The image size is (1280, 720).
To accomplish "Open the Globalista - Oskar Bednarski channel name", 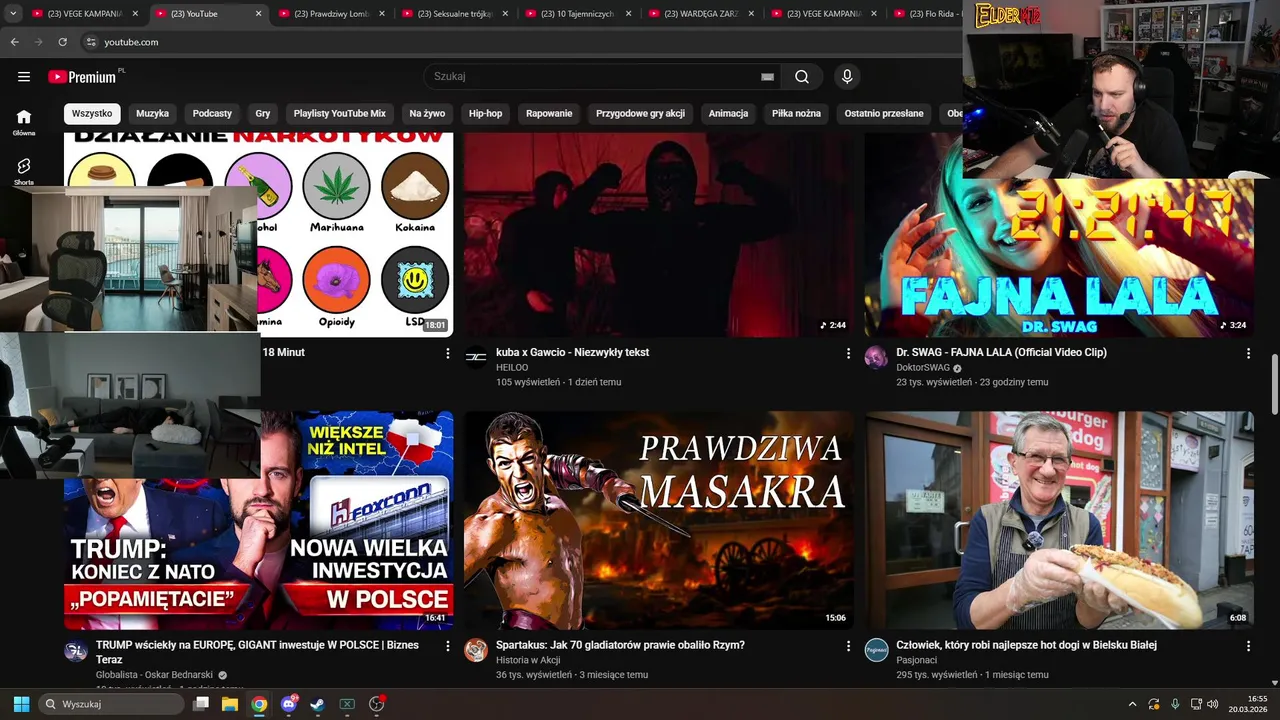I will point(154,675).
